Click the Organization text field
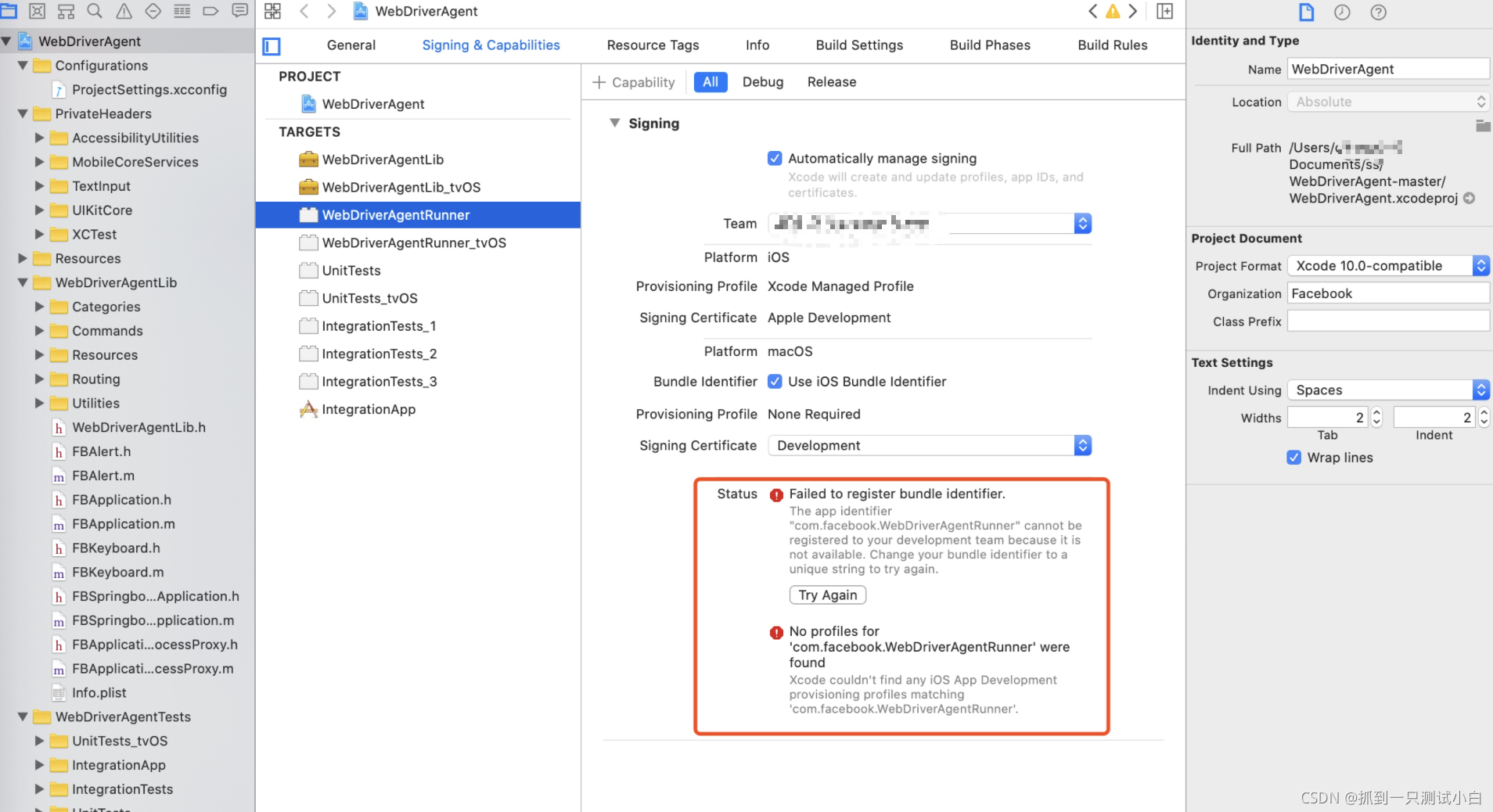Screen dimensions: 1493x812 [1387, 293]
